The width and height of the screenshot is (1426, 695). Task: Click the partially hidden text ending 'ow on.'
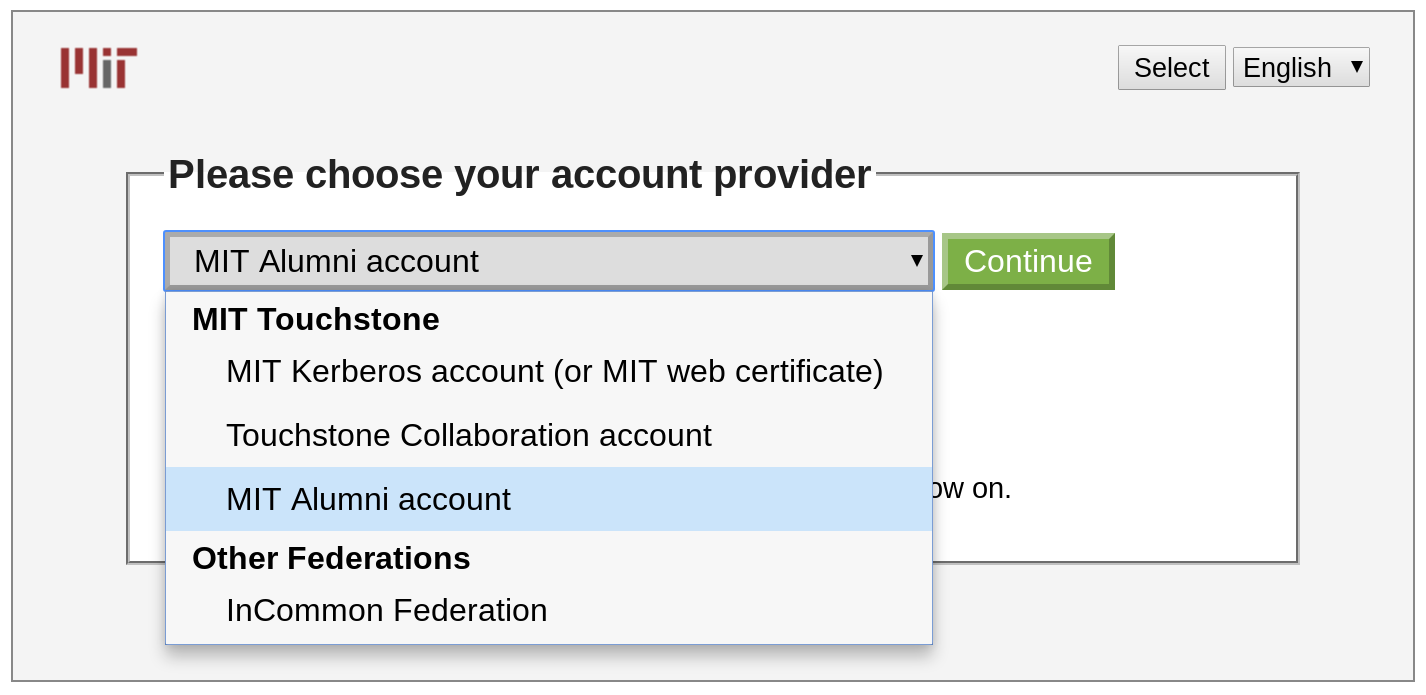tap(973, 488)
